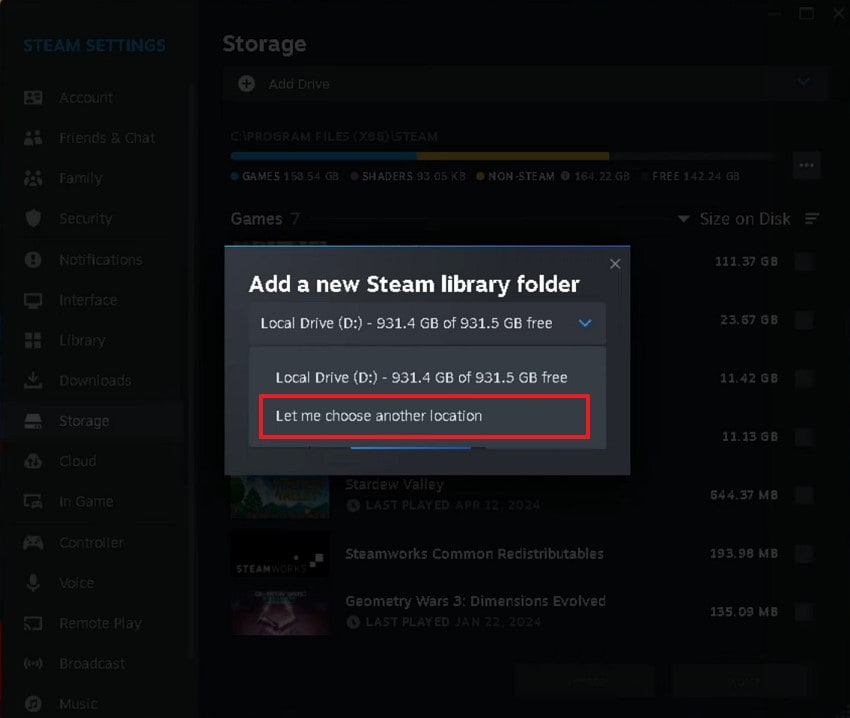Click the Cloud icon in sidebar
Screen dimensions: 850x718
(33, 461)
